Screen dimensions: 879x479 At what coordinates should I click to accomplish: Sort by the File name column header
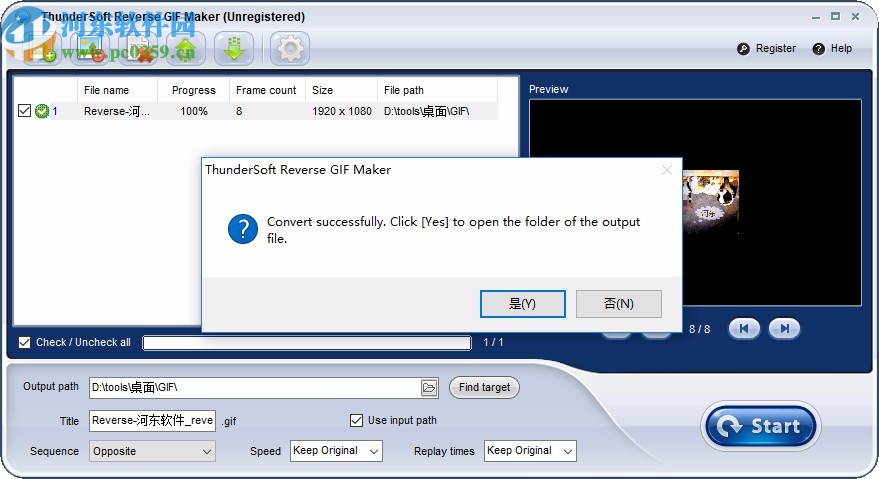[117, 90]
